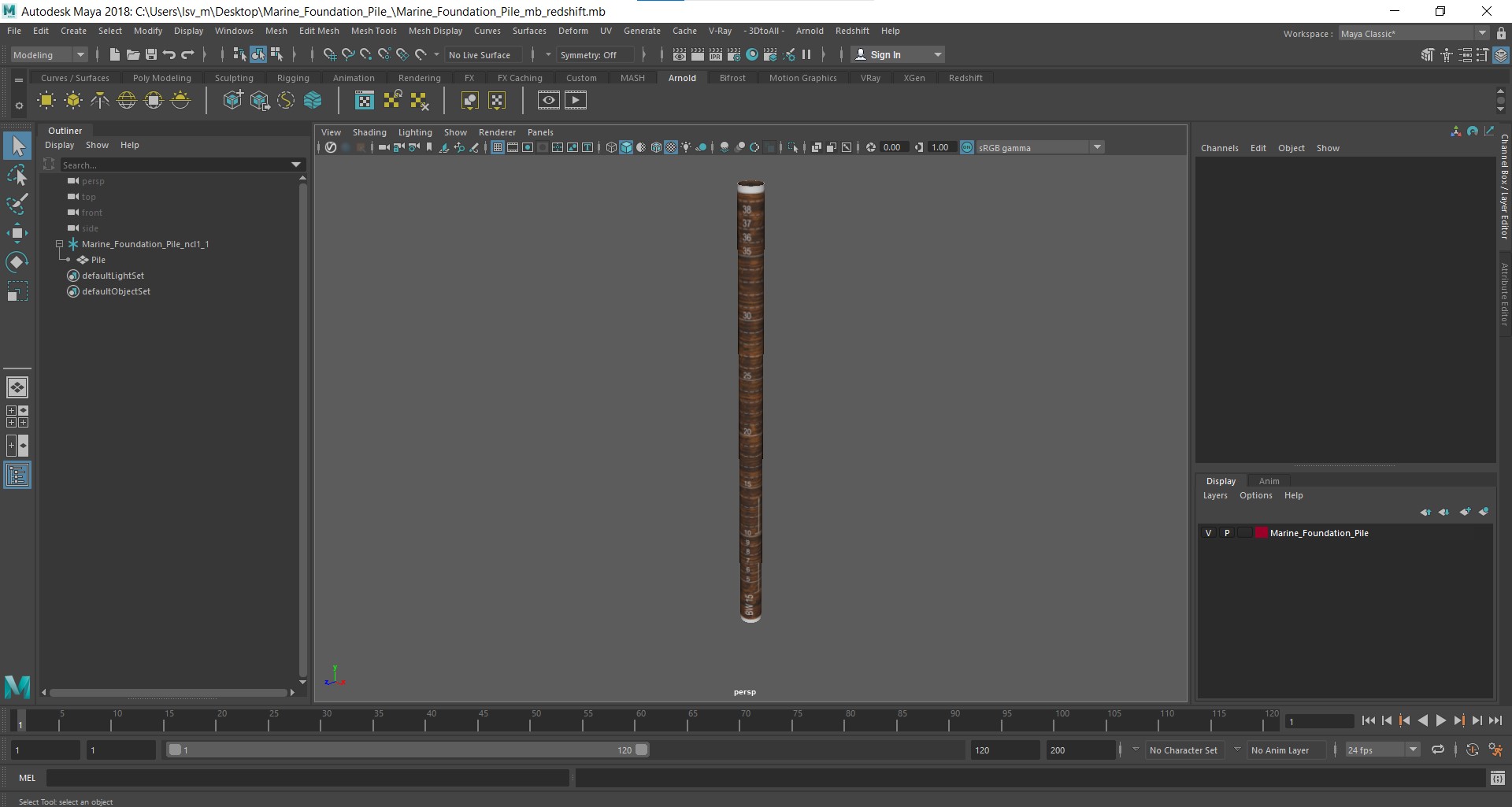This screenshot has width=1512, height=807.
Task: Toggle playback P flag of Marine_Foundation_Pile layer
Action: tap(1226, 533)
